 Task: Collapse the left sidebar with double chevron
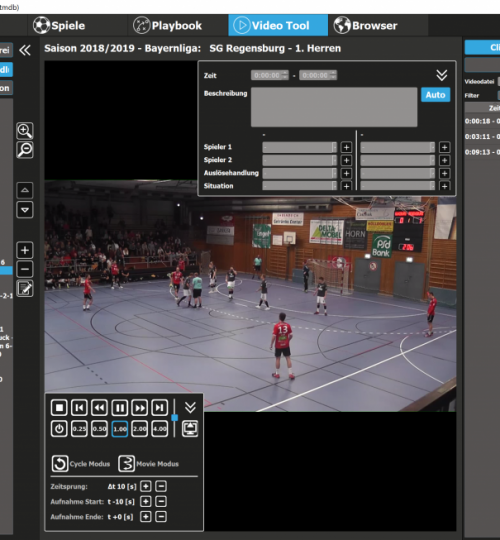[x=25, y=51]
